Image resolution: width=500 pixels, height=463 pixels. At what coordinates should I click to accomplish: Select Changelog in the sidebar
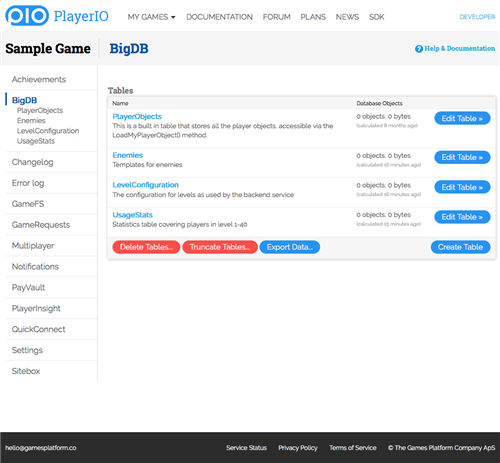(32, 162)
